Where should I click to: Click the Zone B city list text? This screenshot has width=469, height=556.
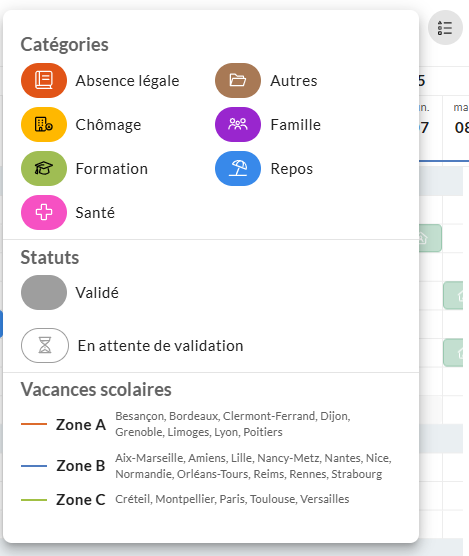[x=253, y=466]
